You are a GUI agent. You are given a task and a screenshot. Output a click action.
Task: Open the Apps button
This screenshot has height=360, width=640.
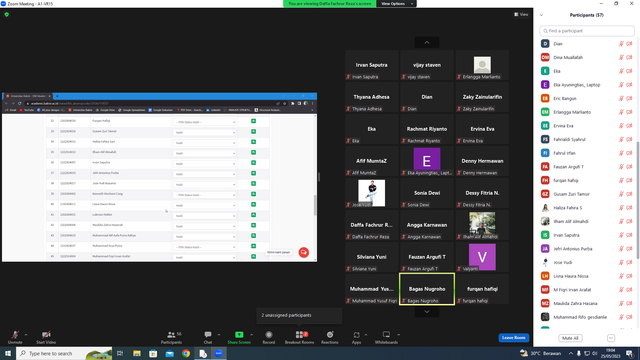point(356,337)
